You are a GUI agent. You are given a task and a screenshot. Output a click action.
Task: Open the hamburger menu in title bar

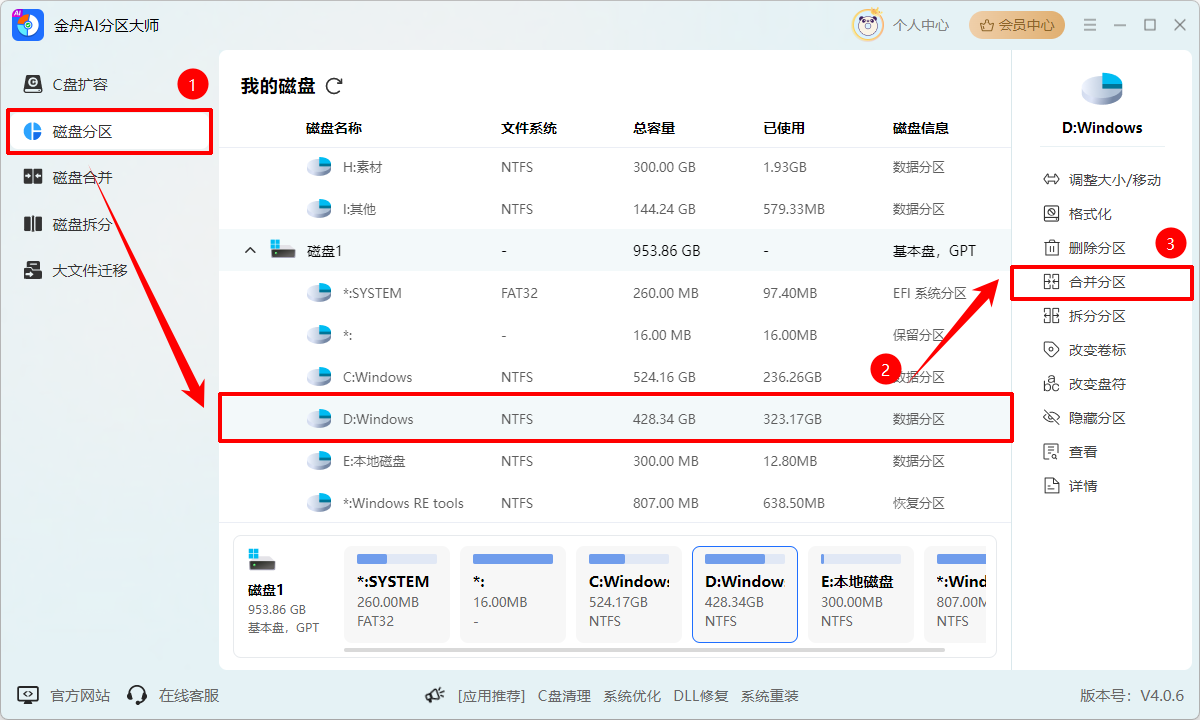pos(1090,25)
